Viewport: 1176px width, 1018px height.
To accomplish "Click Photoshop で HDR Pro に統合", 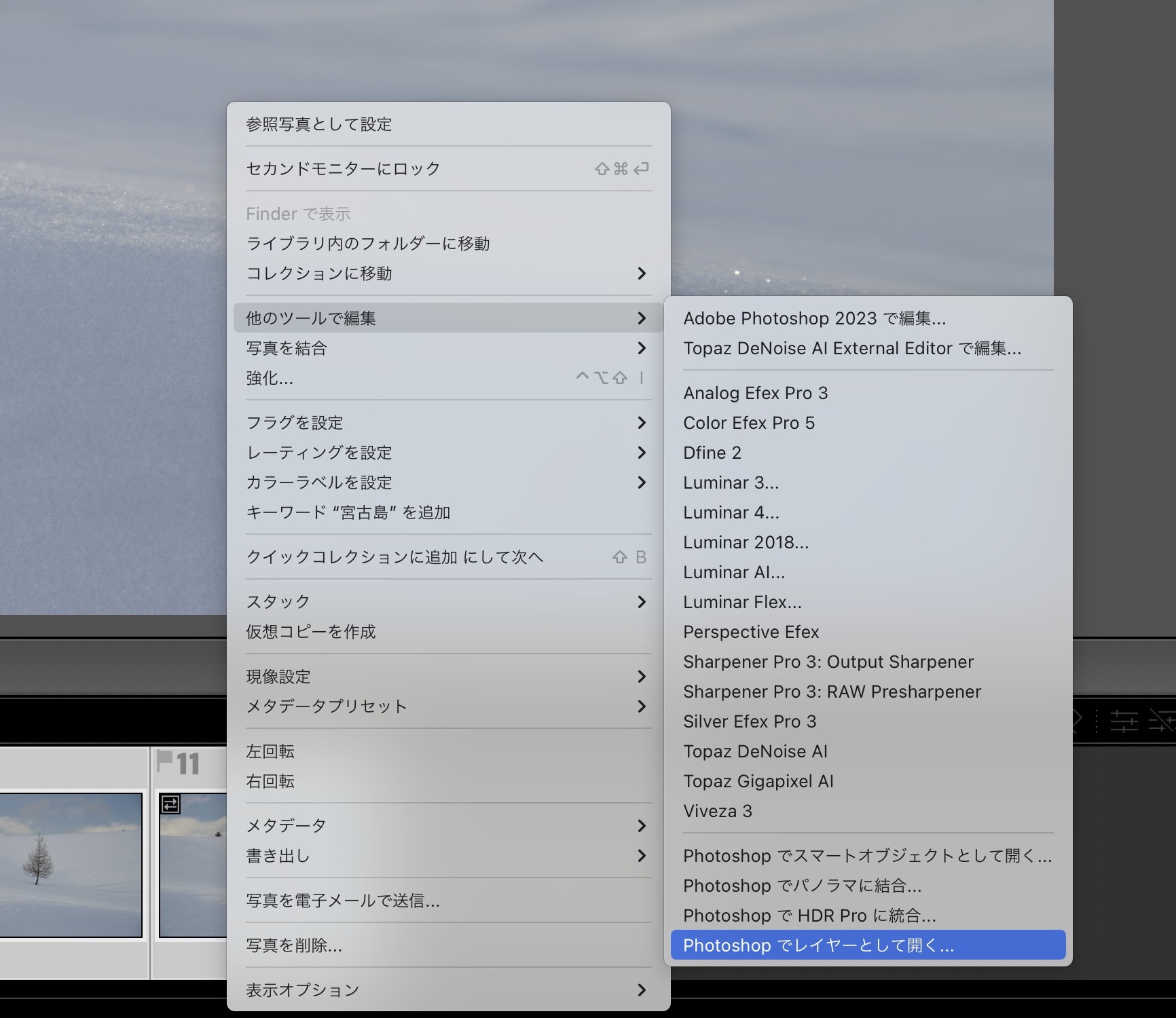I will [809, 916].
